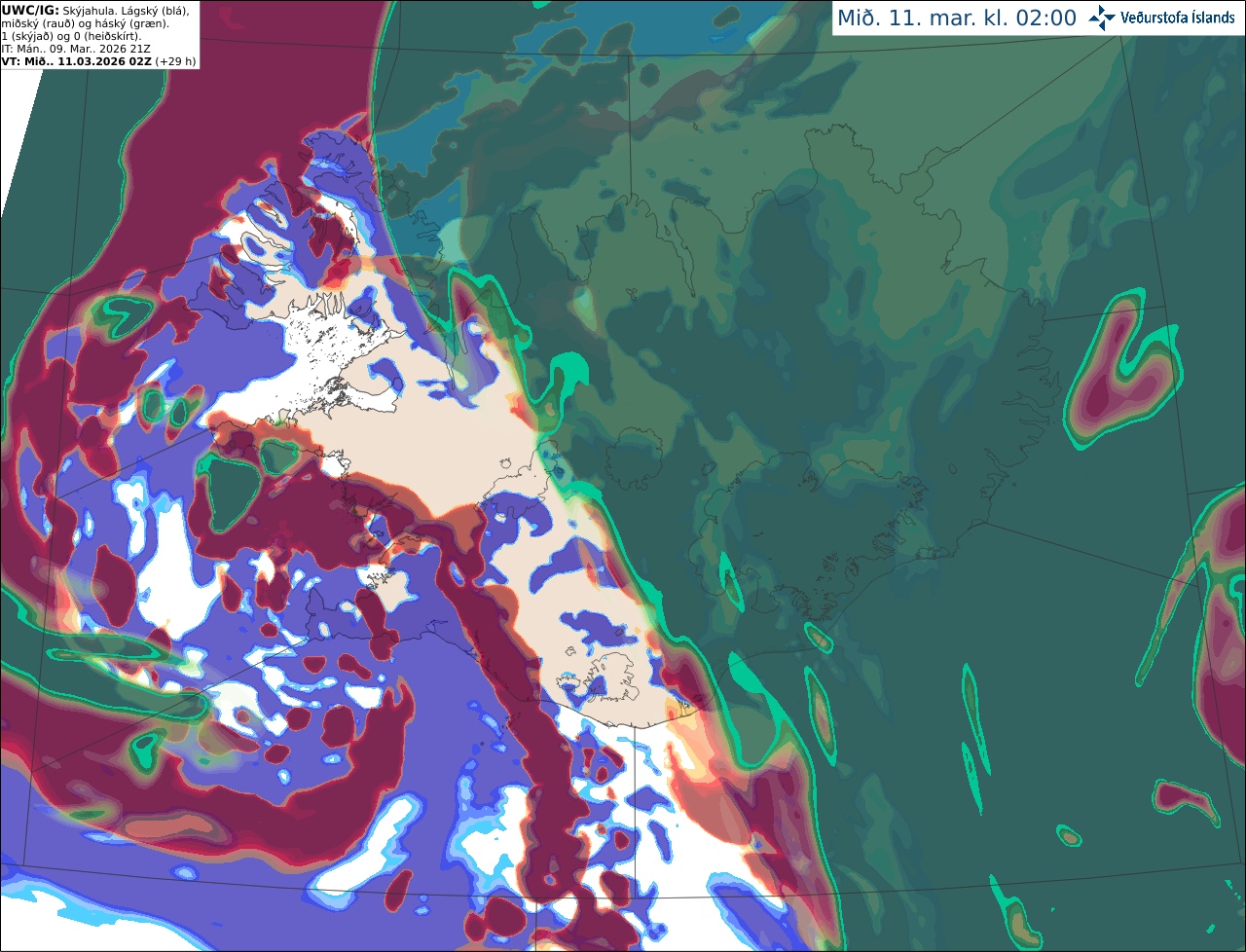Click the 'miðský (rauð) og háský (græn).' line
Image resolution: width=1246 pixels, height=952 pixels.
[85, 23]
